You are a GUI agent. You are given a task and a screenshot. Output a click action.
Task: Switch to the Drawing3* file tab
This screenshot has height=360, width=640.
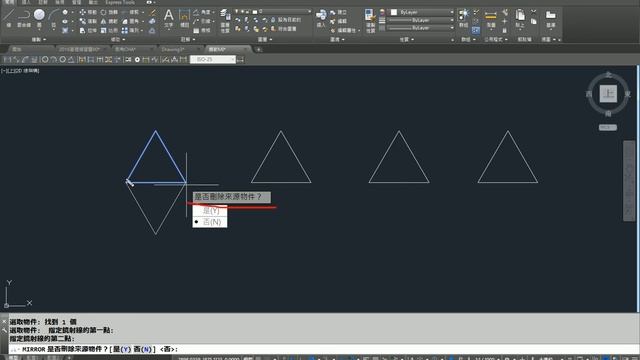pos(172,49)
